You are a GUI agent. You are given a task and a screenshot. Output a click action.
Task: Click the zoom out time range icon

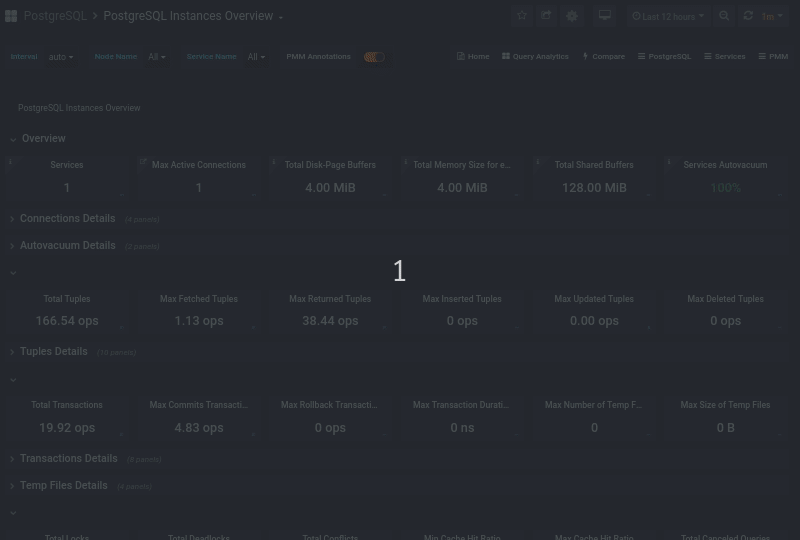tap(724, 16)
